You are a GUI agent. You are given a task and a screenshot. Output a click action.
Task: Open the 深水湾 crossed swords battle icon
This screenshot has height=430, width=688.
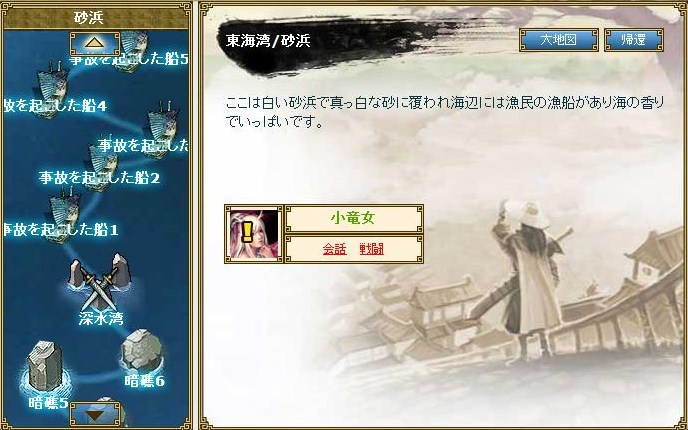click(100, 281)
